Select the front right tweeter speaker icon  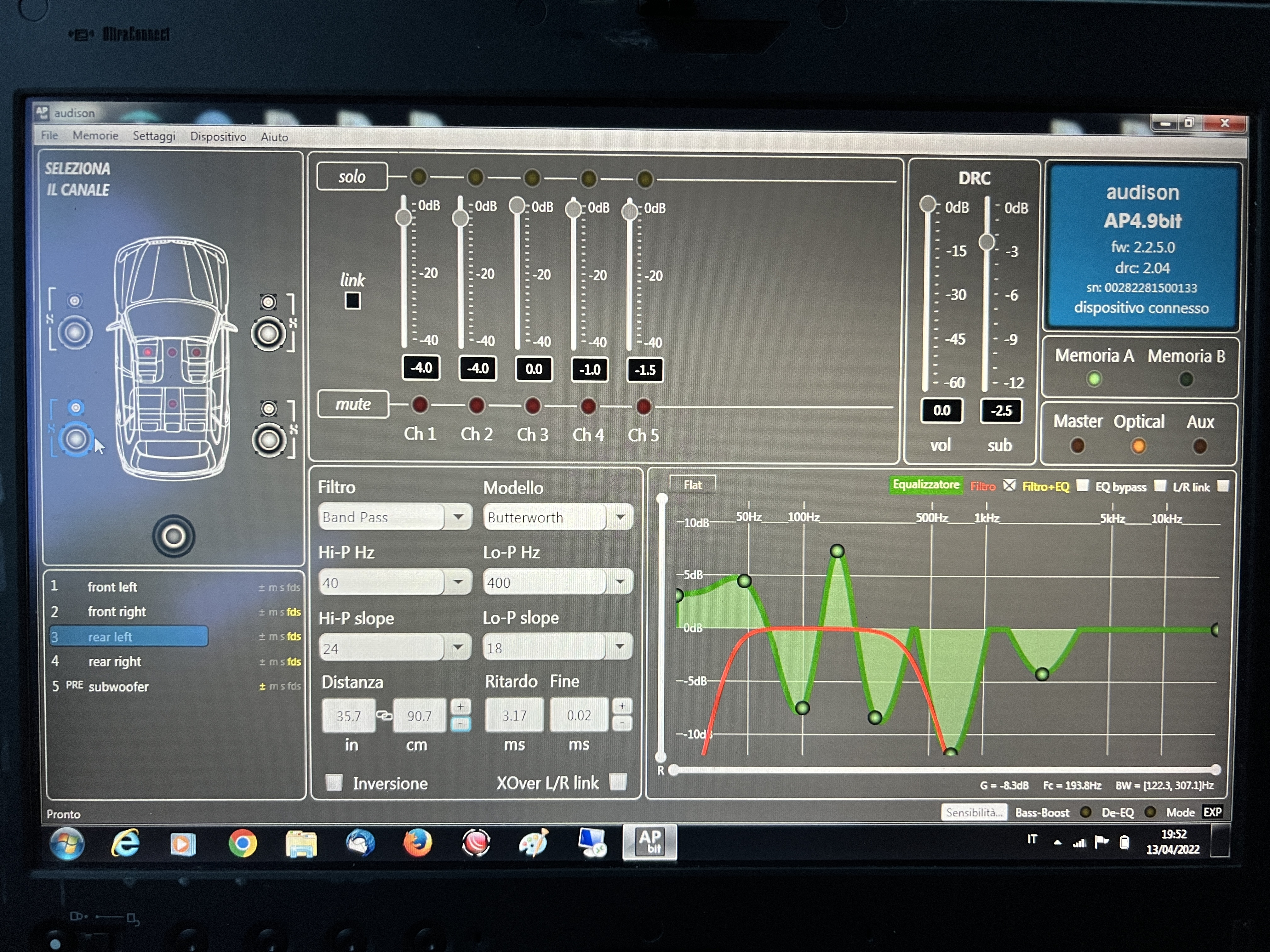(x=268, y=302)
